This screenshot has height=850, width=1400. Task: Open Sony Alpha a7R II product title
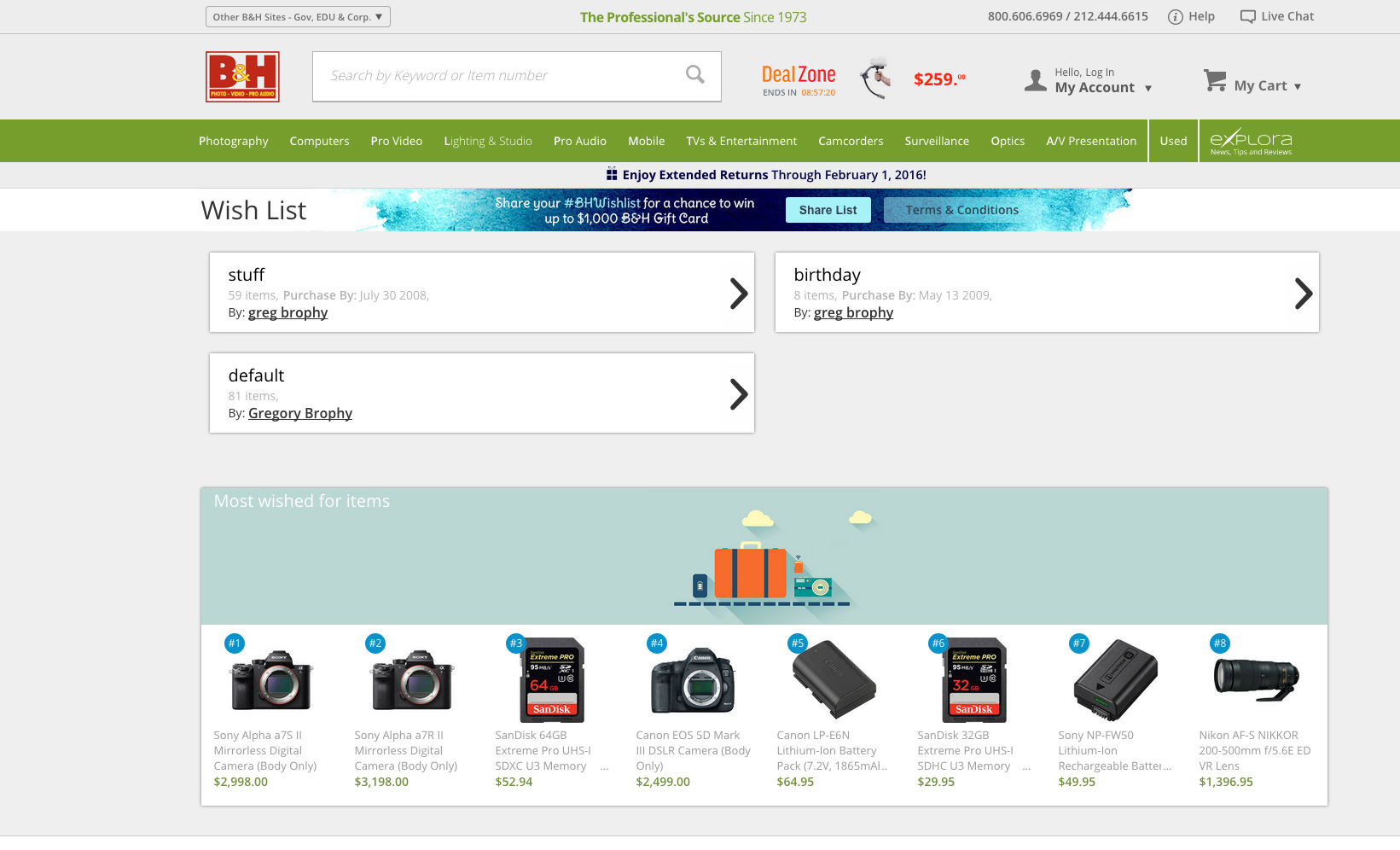click(406, 750)
